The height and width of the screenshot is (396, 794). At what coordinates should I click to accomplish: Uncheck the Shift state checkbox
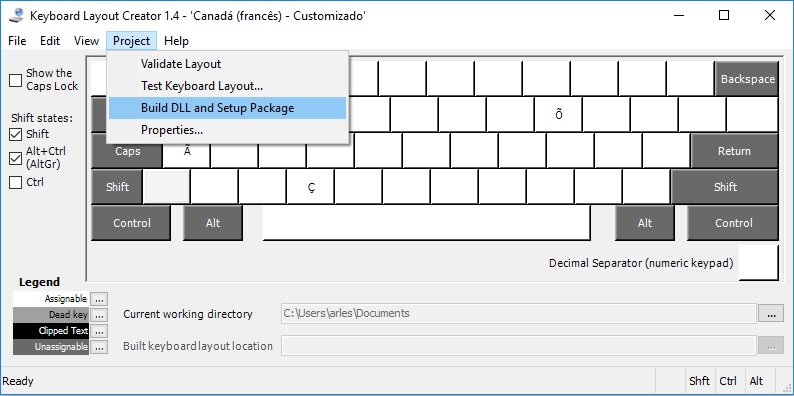[x=16, y=135]
